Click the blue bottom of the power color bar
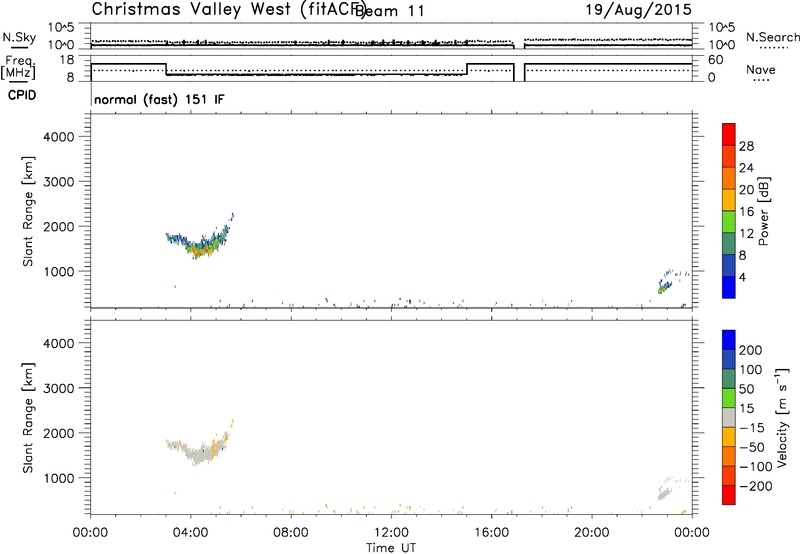 (729, 287)
